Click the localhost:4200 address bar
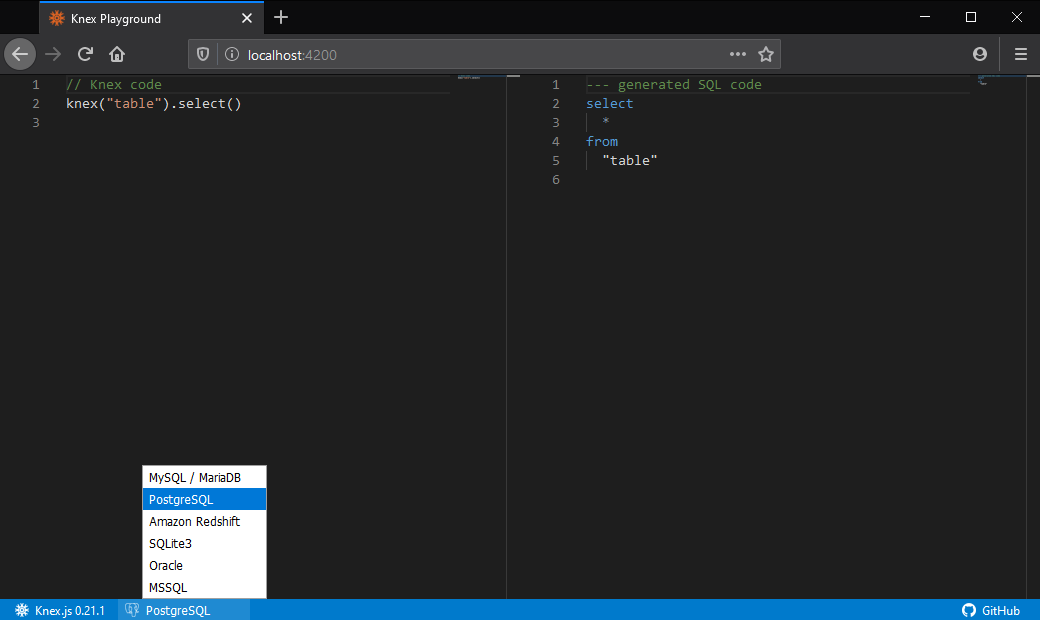 click(484, 54)
